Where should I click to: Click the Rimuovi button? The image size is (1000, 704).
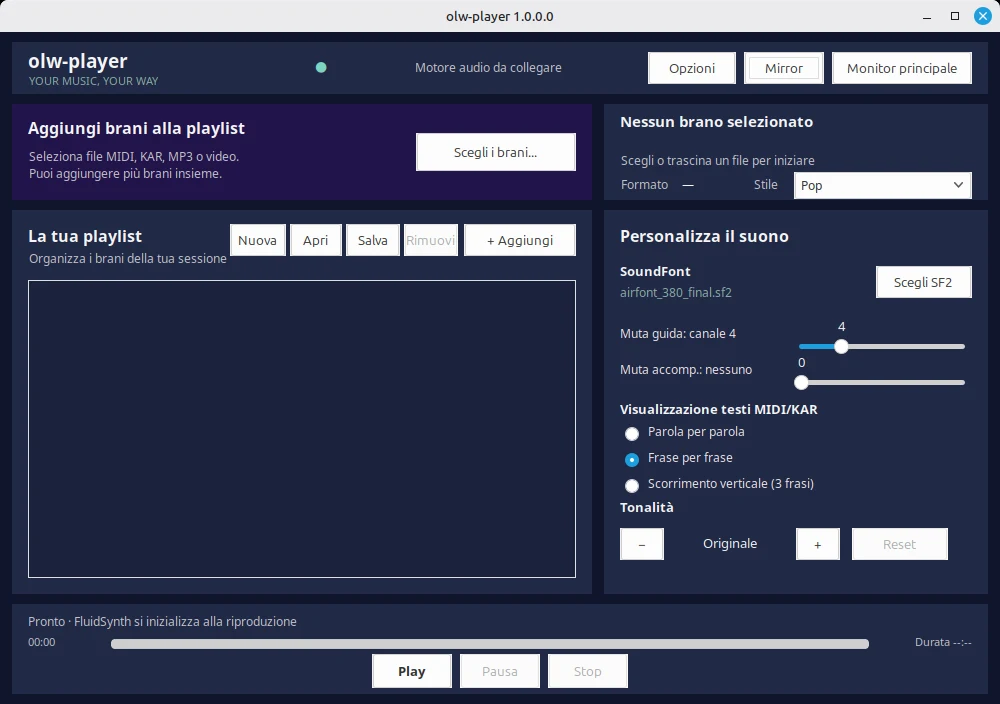430,240
